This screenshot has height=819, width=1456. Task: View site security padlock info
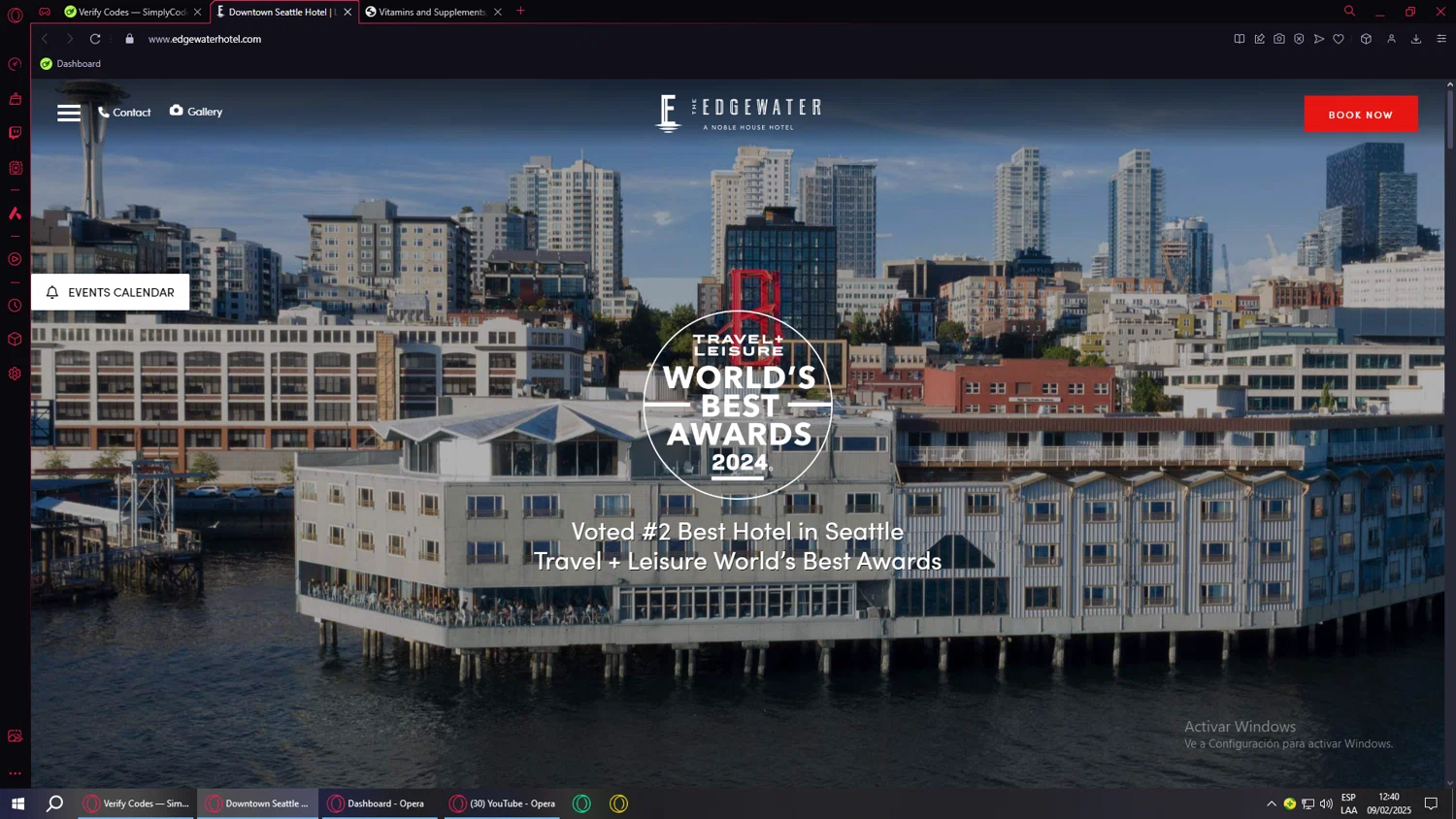point(129,39)
